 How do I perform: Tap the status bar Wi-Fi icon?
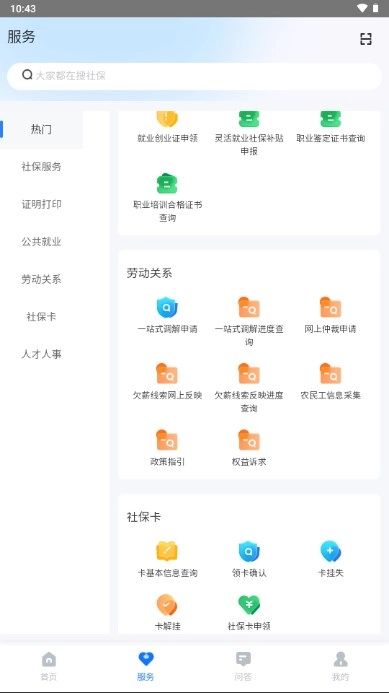point(362,8)
